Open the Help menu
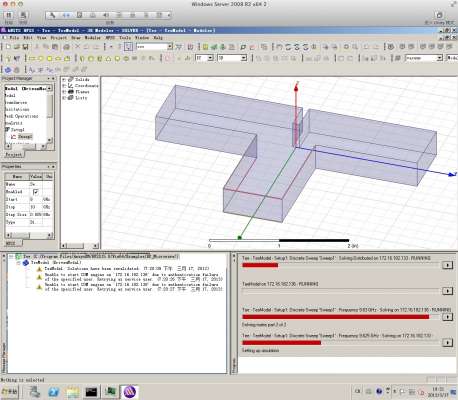458x400 pixels. tap(158, 38)
